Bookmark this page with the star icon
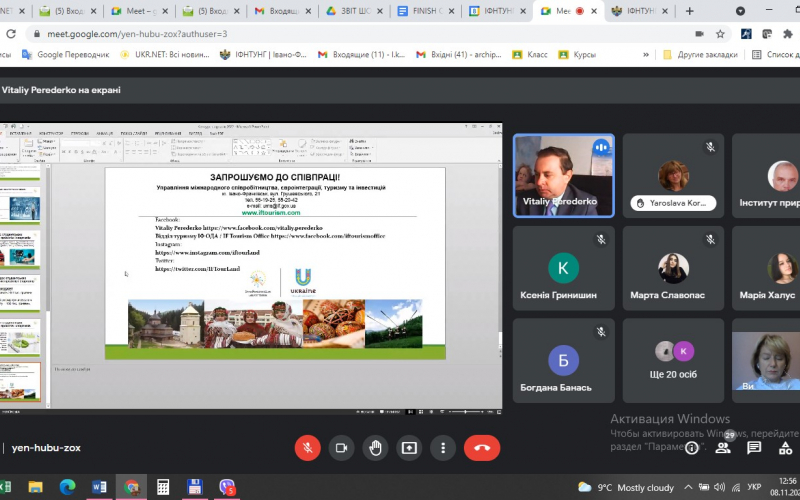800x500 pixels. 720,34
